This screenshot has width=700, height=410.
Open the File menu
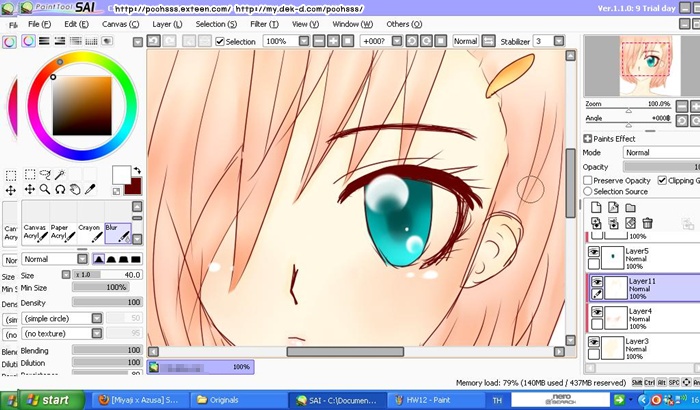tap(39, 24)
